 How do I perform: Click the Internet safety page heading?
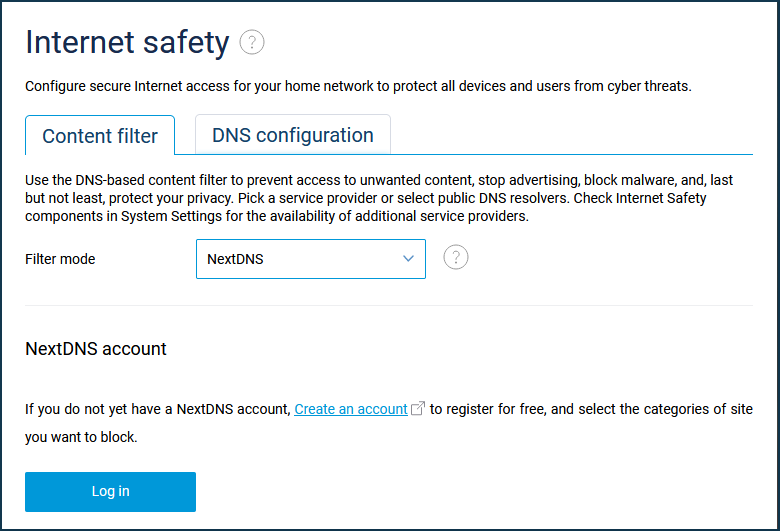[127, 42]
